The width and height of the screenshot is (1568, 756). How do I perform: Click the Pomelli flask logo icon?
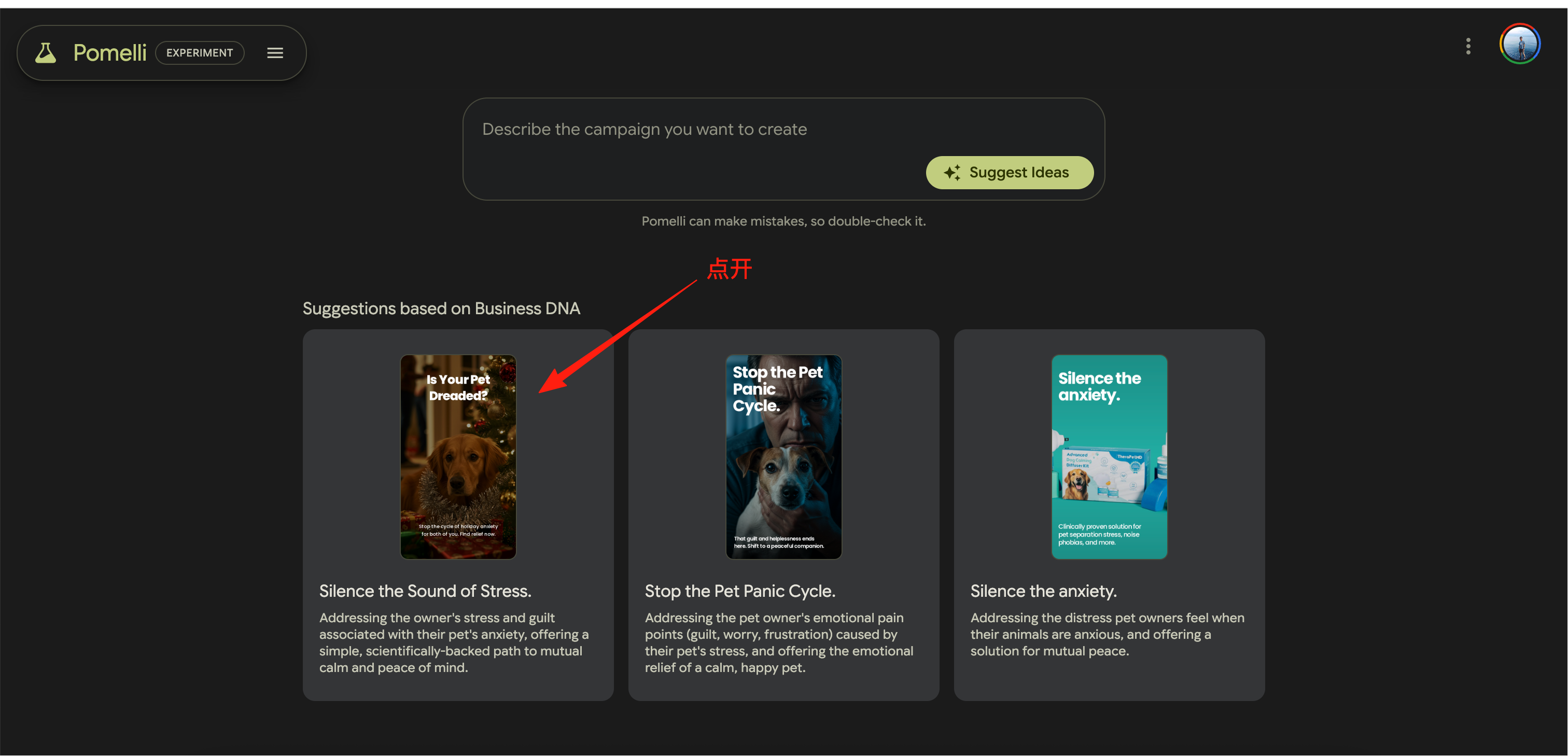(46, 53)
